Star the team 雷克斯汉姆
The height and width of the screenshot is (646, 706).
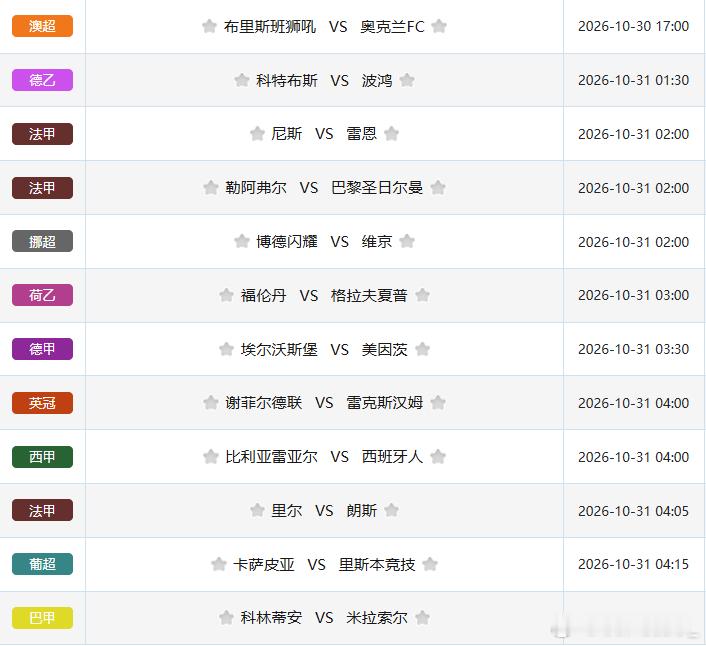(x=438, y=402)
